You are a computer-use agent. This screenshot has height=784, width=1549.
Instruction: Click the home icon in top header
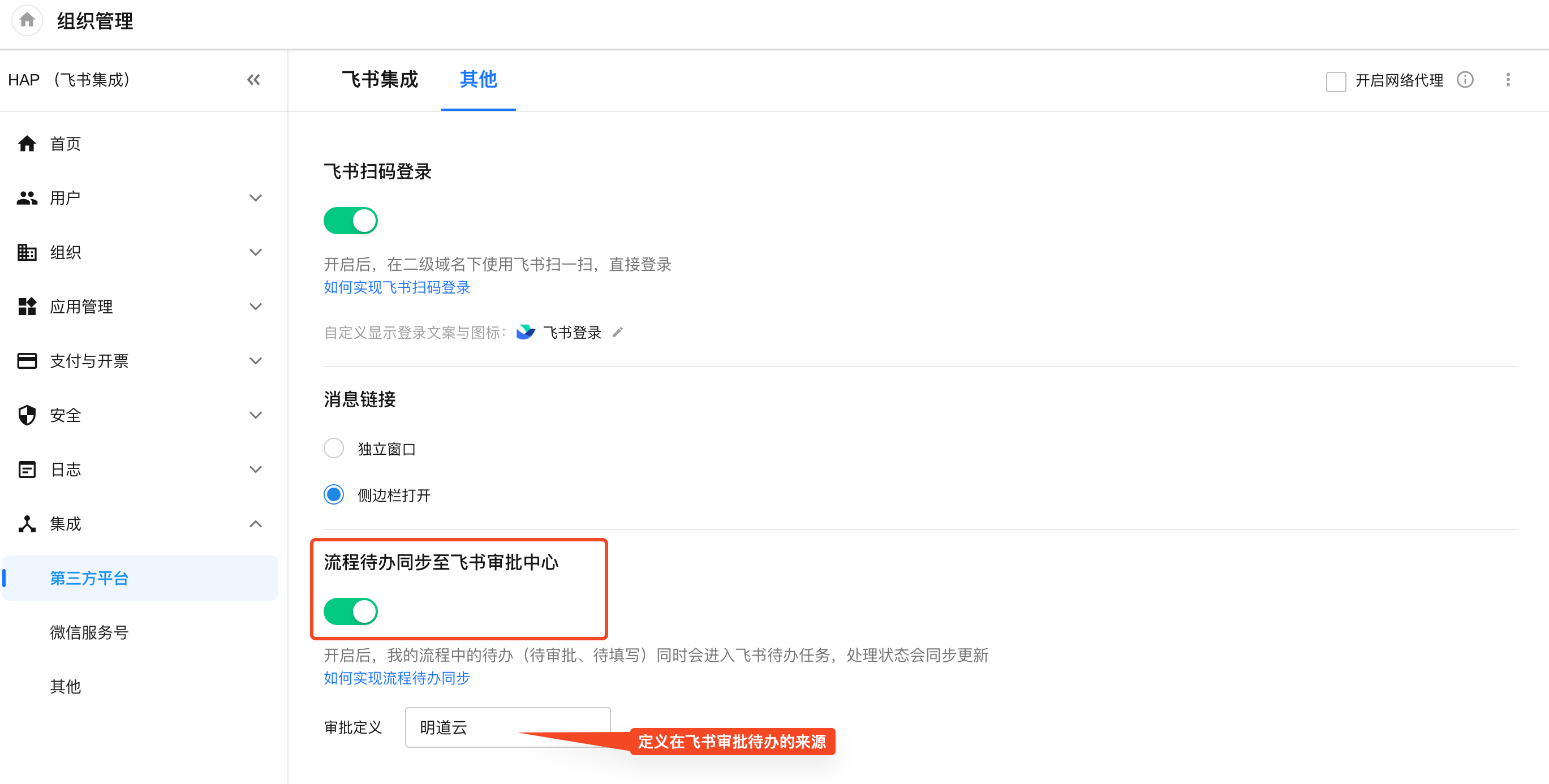click(27, 20)
